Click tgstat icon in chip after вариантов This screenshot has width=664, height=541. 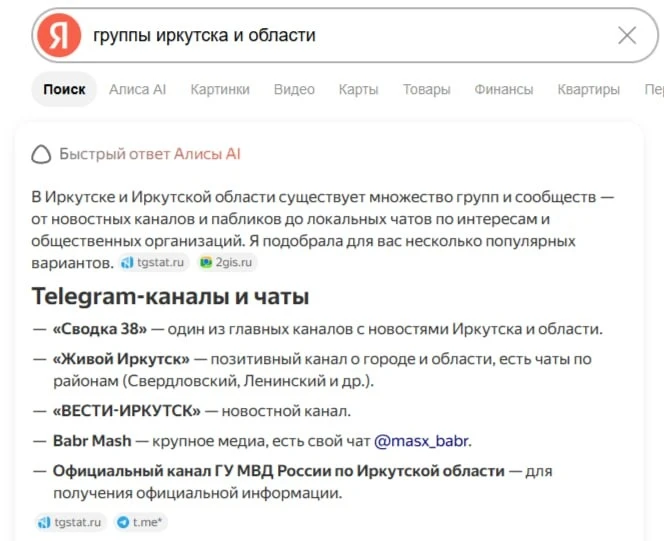[x=127, y=262]
